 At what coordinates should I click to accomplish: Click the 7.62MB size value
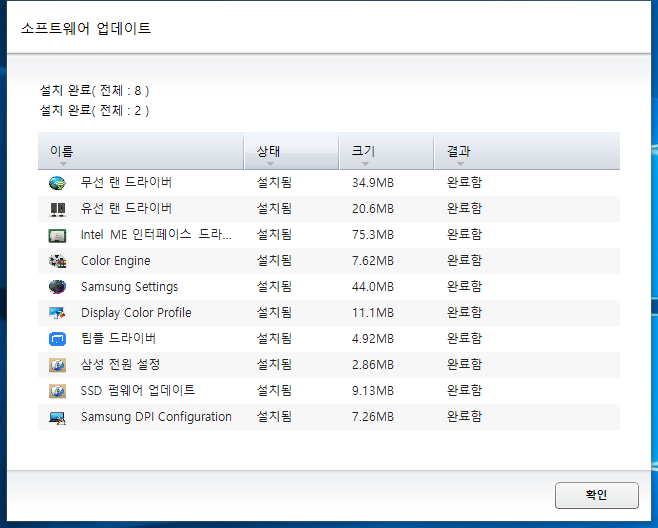click(373, 261)
